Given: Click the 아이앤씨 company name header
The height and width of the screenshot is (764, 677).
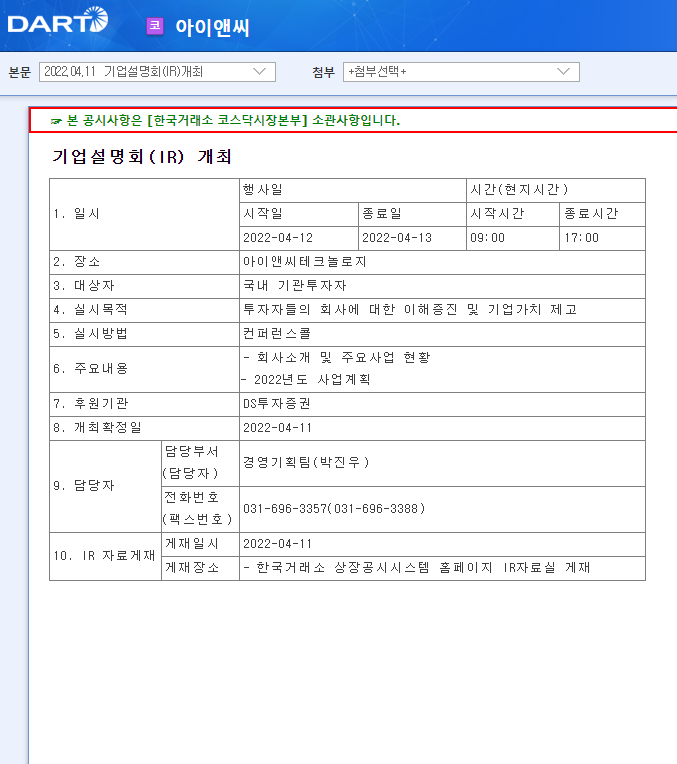Looking at the screenshot, I should coord(213,27).
